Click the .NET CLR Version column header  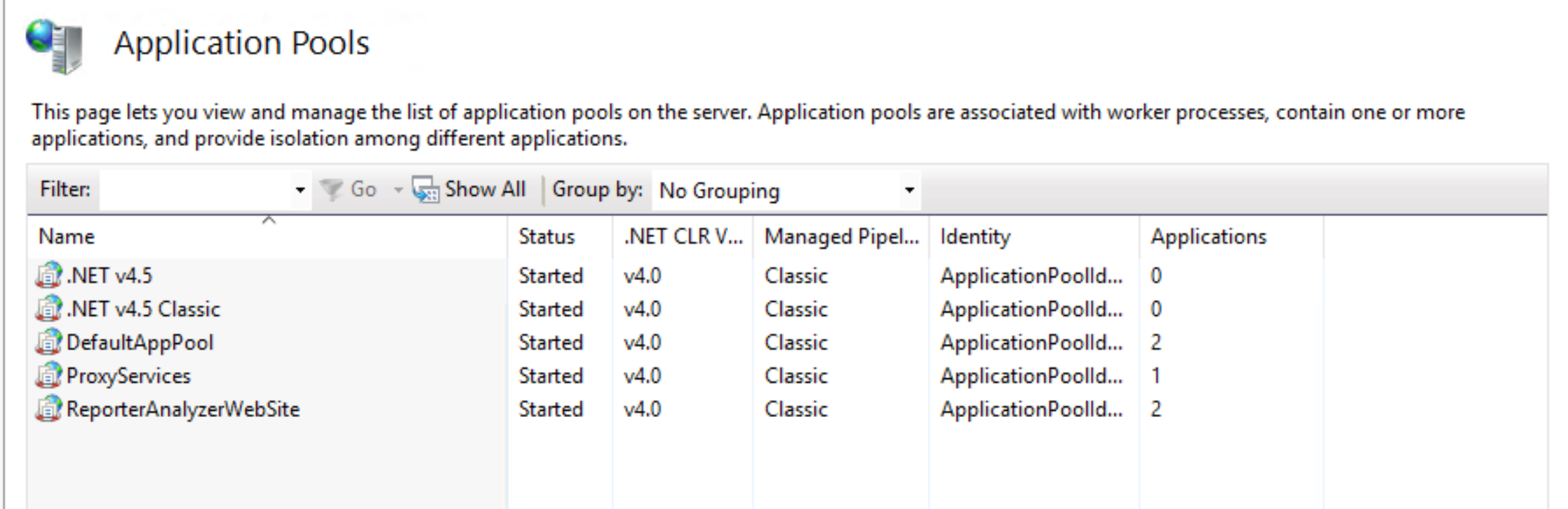tap(683, 237)
